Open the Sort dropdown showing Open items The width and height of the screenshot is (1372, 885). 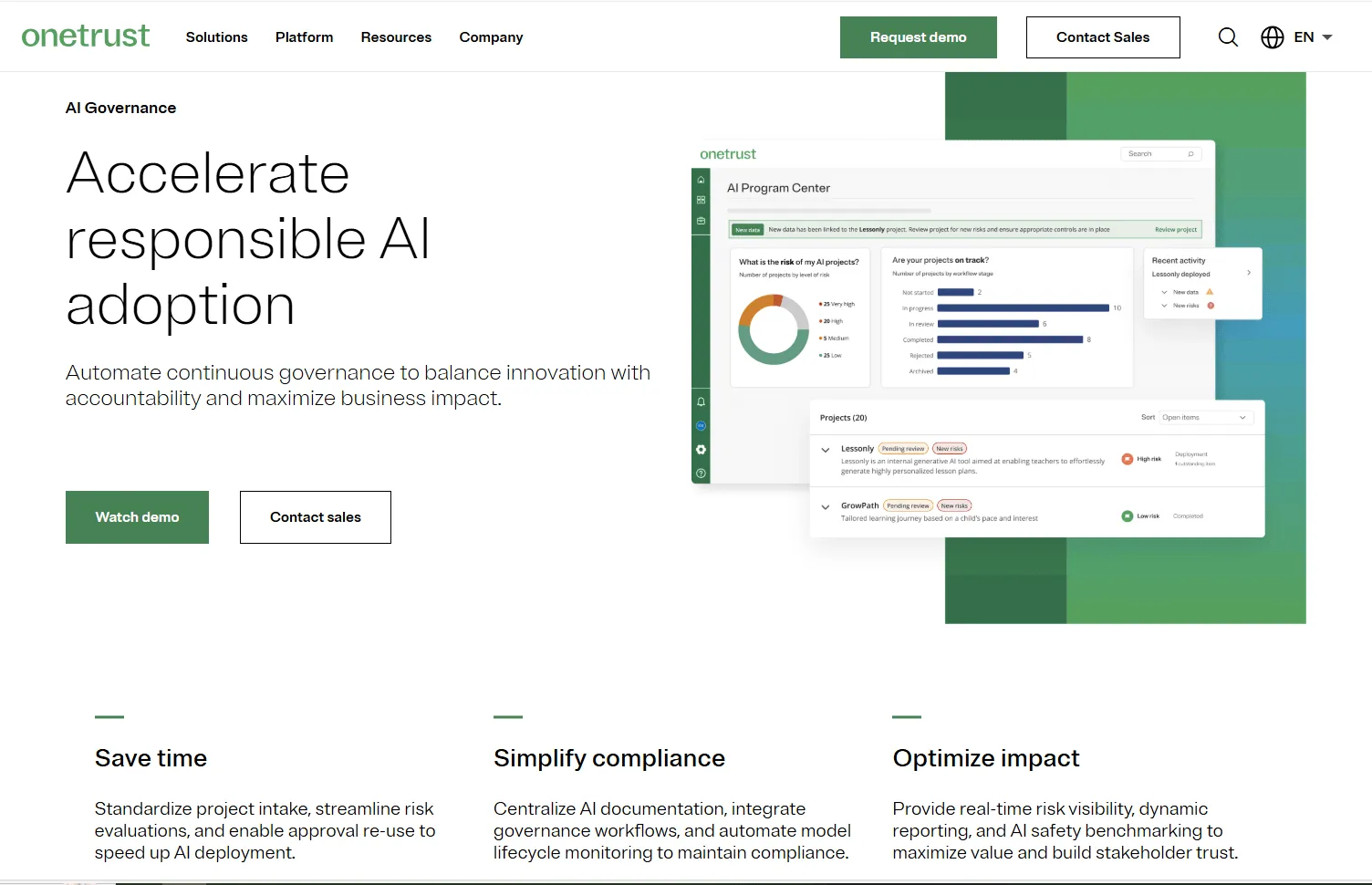(1206, 417)
